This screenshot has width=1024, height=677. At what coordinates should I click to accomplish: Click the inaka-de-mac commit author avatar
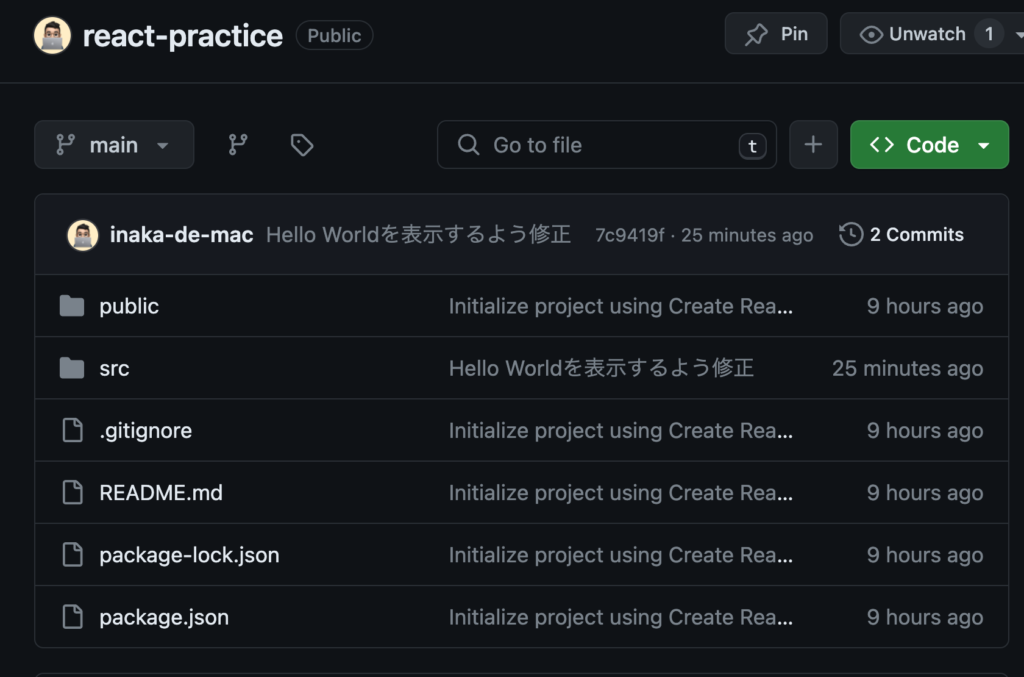click(83, 235)
